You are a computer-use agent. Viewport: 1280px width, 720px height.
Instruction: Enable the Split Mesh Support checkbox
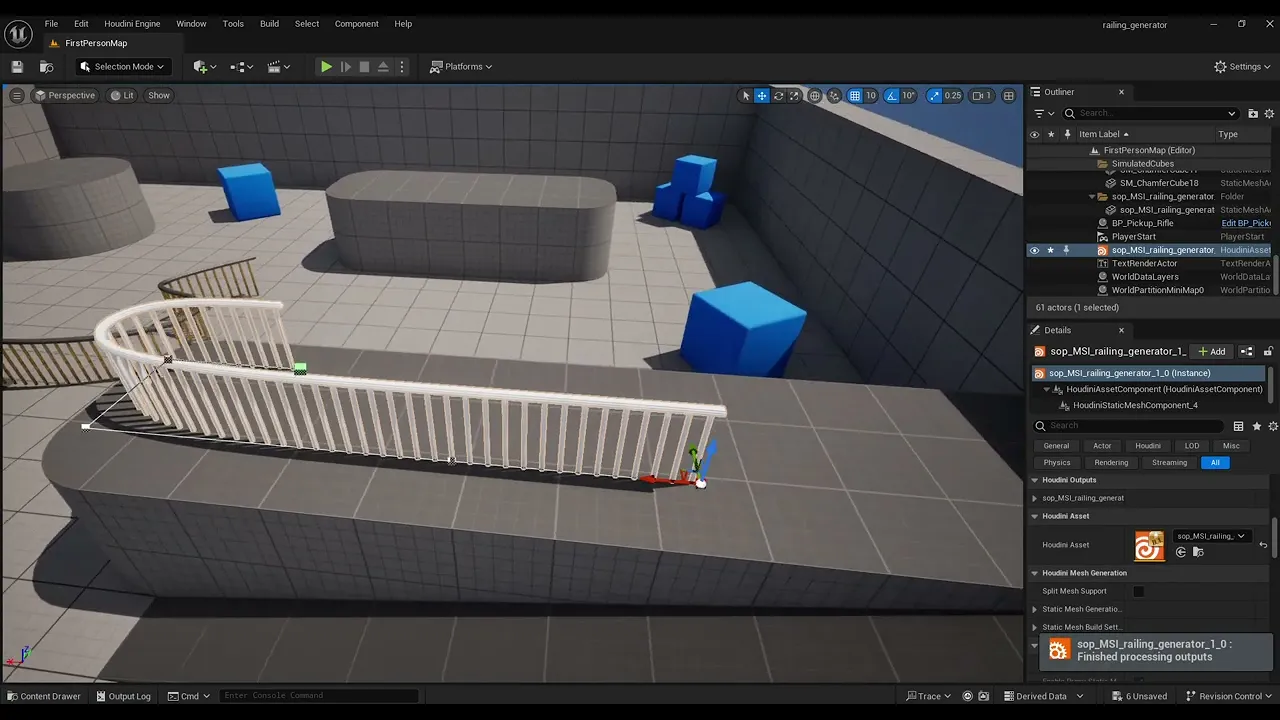(1138, 592)
